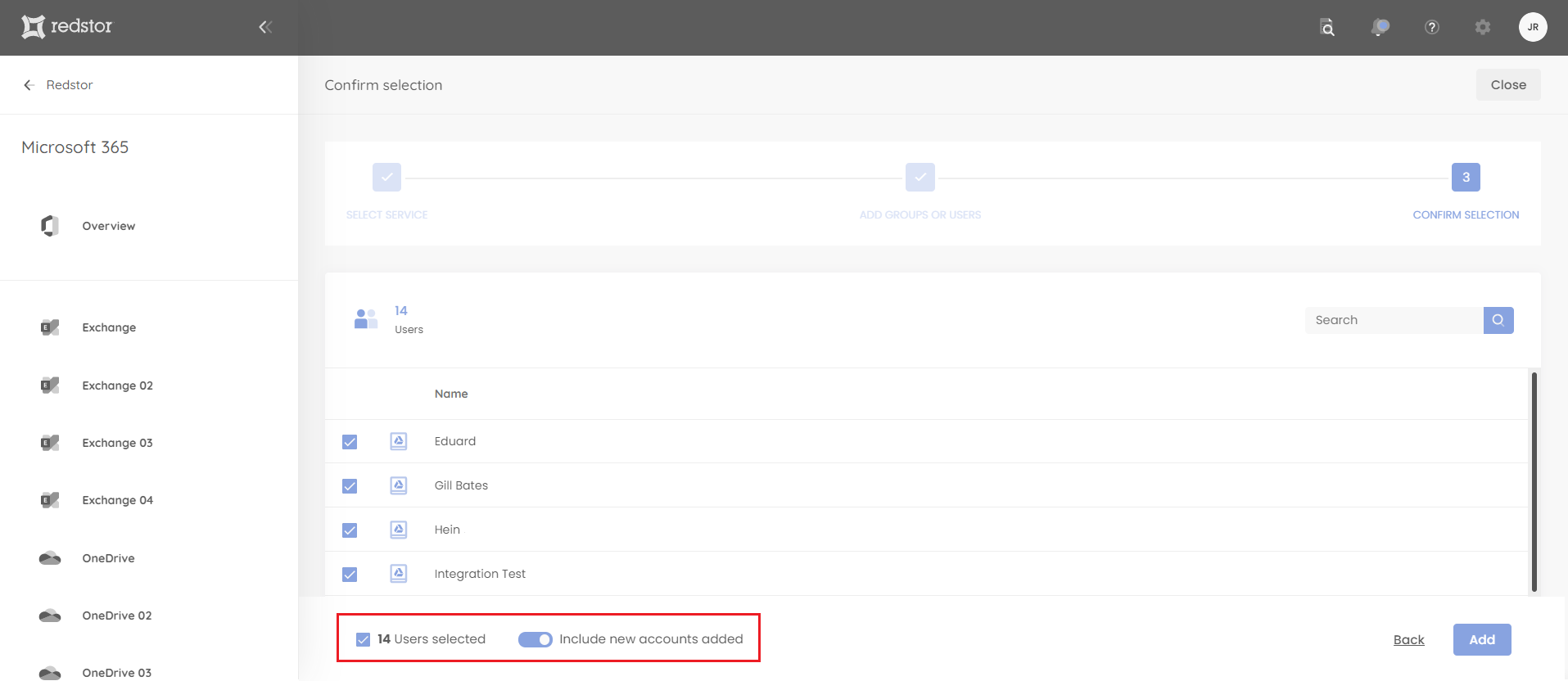Select the Integration Test name text
Viewport: 1568px width, 690px height.
(x=480, y=574)
